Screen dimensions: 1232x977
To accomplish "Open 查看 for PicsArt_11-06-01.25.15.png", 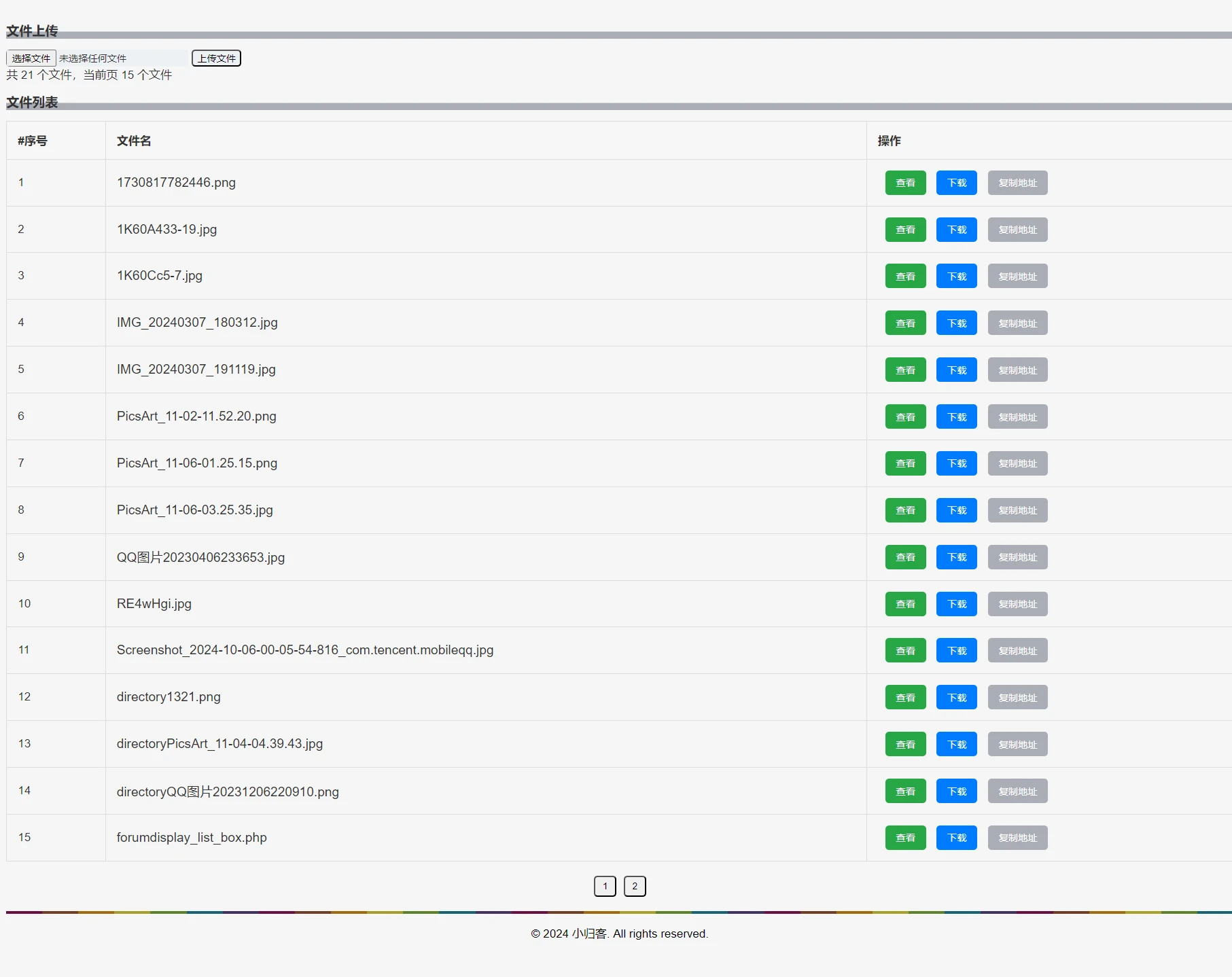I will [905, 463].
